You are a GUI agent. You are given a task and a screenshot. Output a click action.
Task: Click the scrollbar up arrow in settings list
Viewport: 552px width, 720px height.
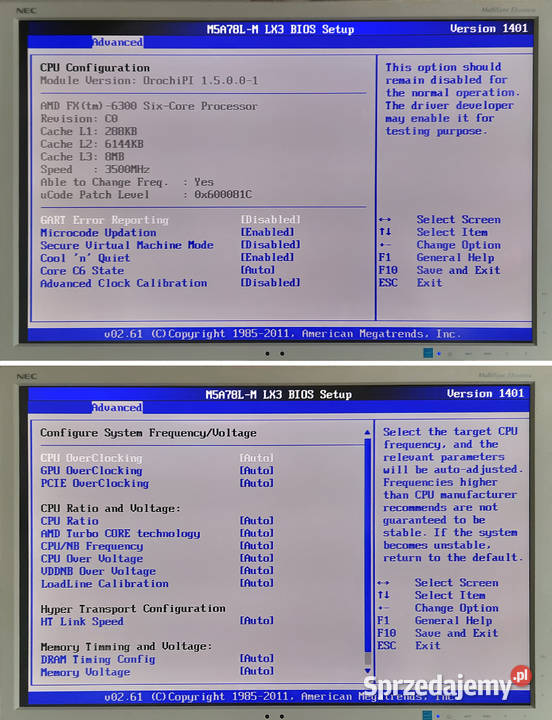point(367,433)
